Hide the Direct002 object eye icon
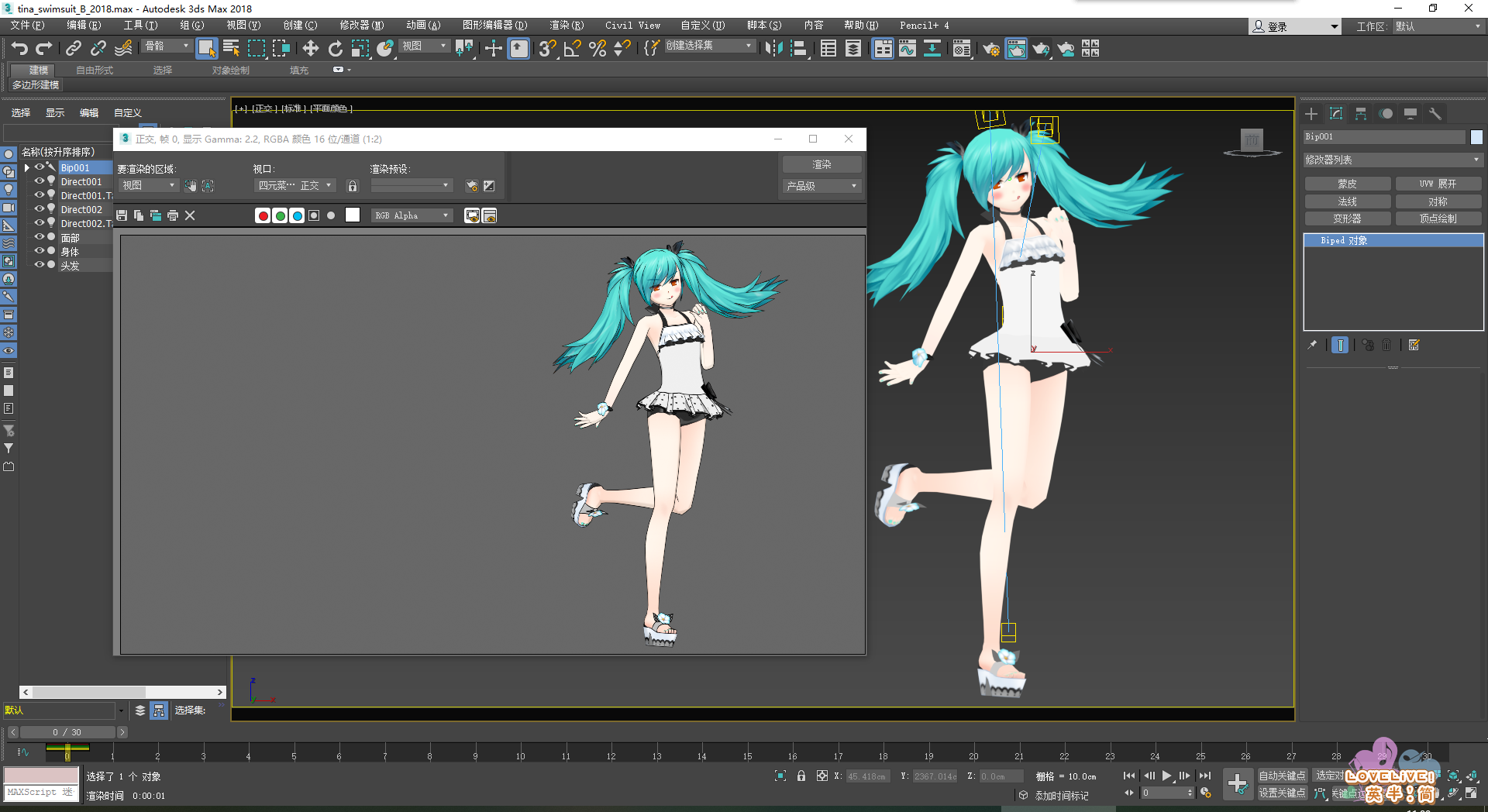The image size is (1488, 812). (39, 209)
